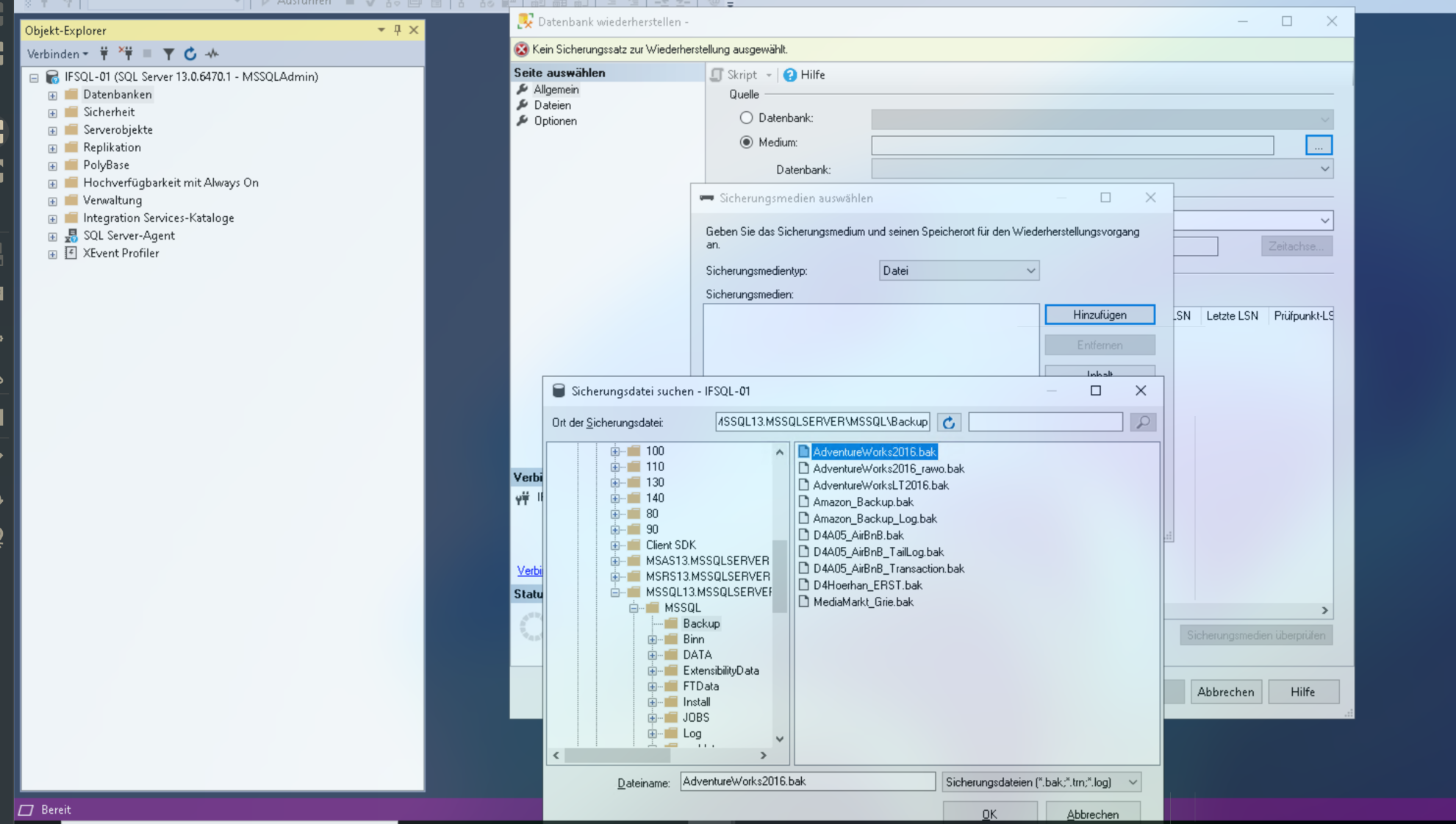
Task: Open the Optionen page in restore dialog
Action: 554,121
